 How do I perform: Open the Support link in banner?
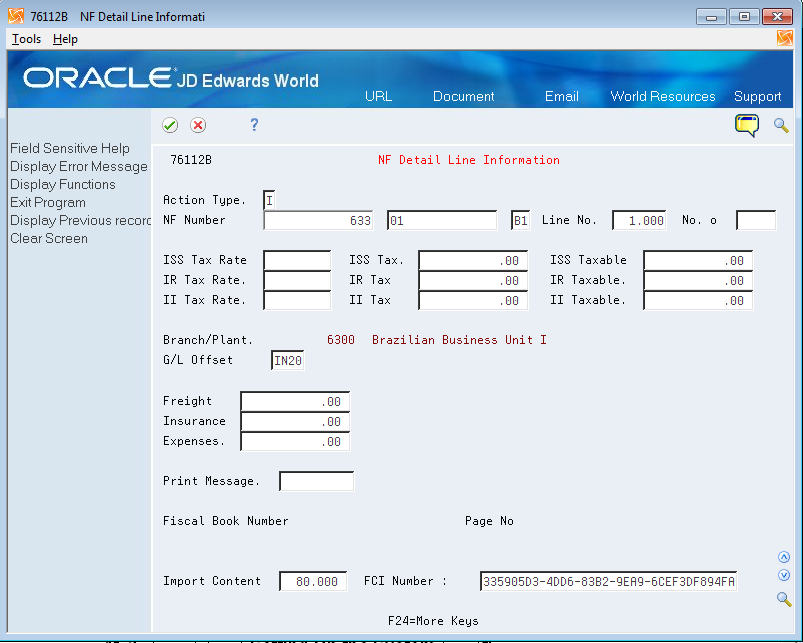tap(757, 96)
